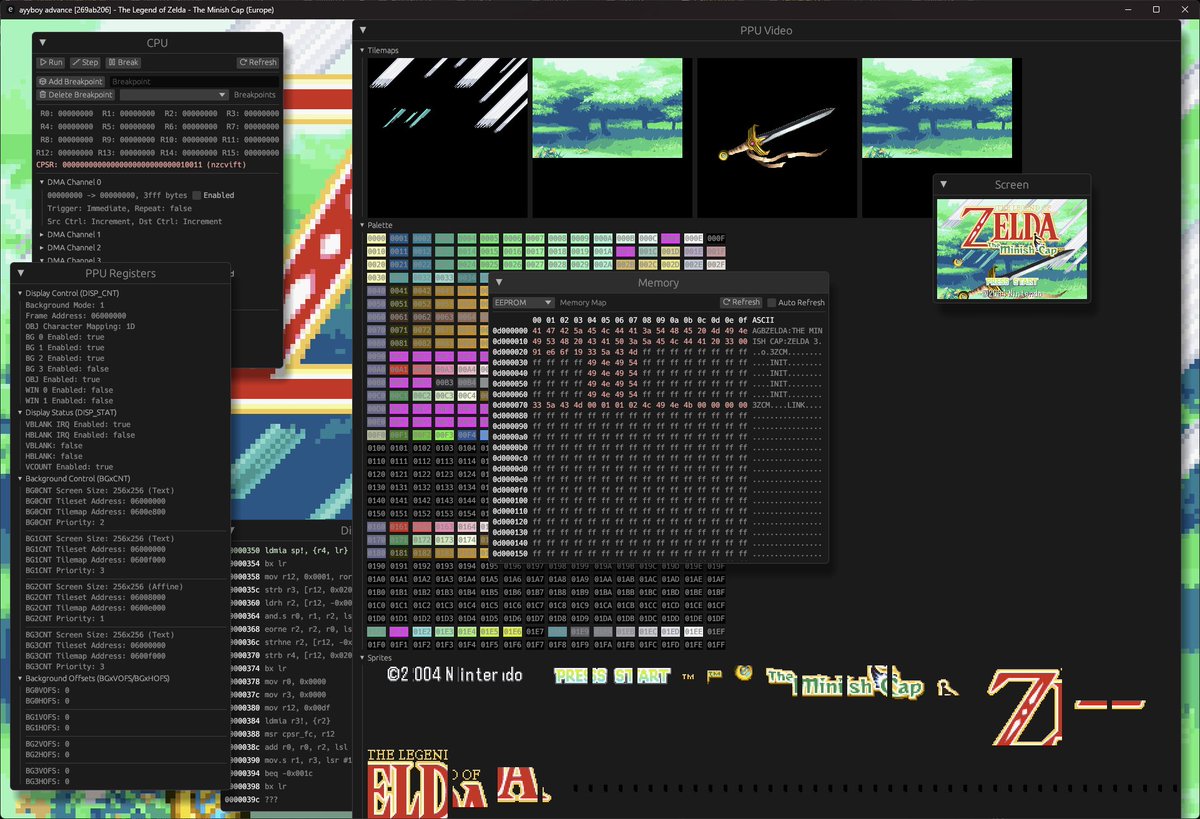Collapse the Tilemaps section
This screenshot has height=819, width=1200.
pos(362,49)
